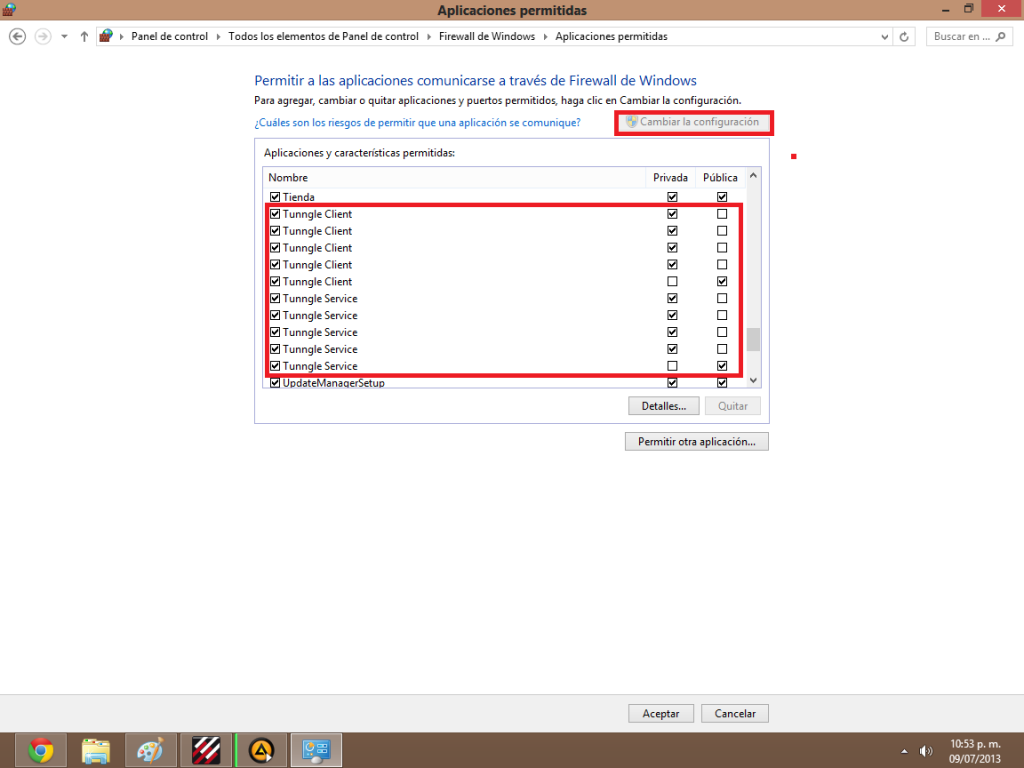Screen dimensions: 1024x768
Task: Go to Panel de control in the breadcrumb
Action: (x=169, y=37)
